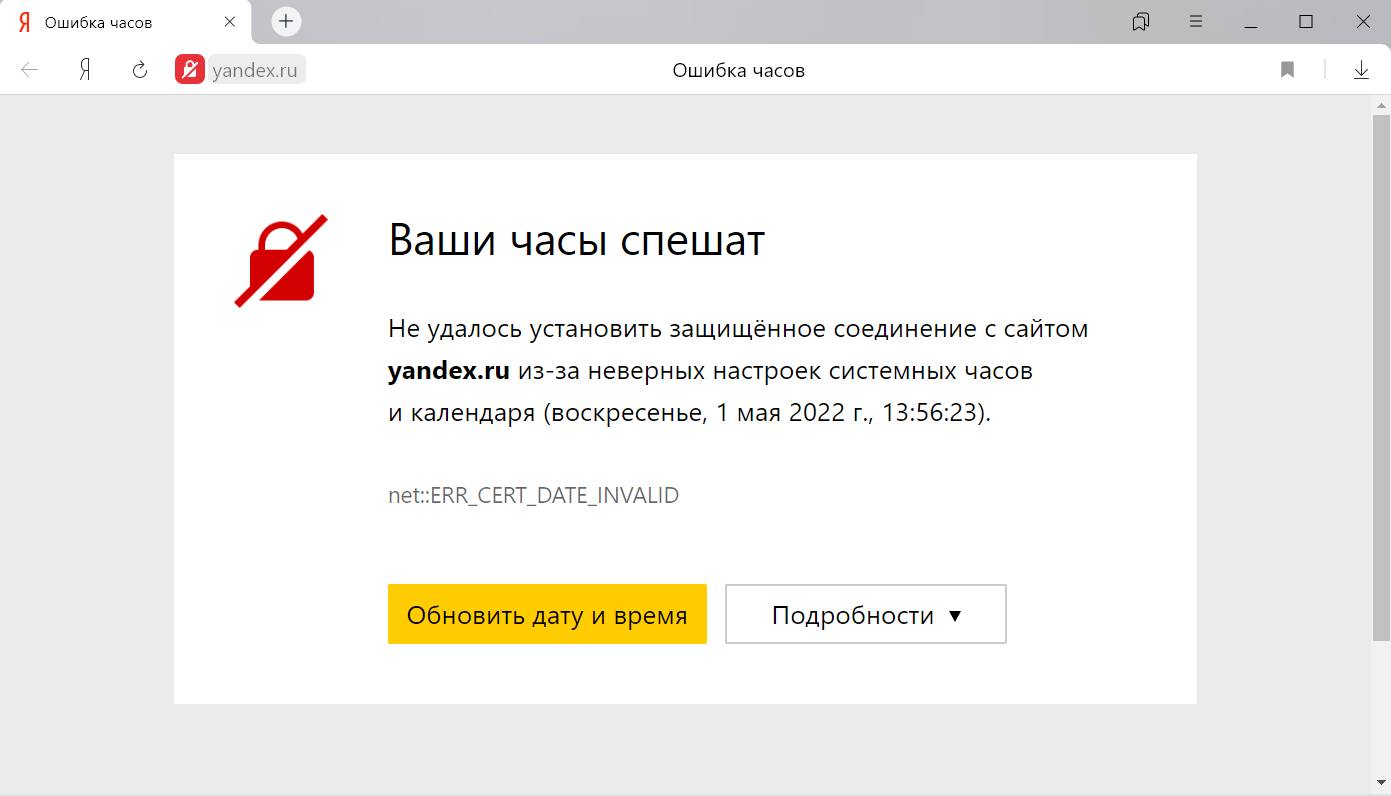
Task: Open the browser main menu icon
Action: [1196, 22]
